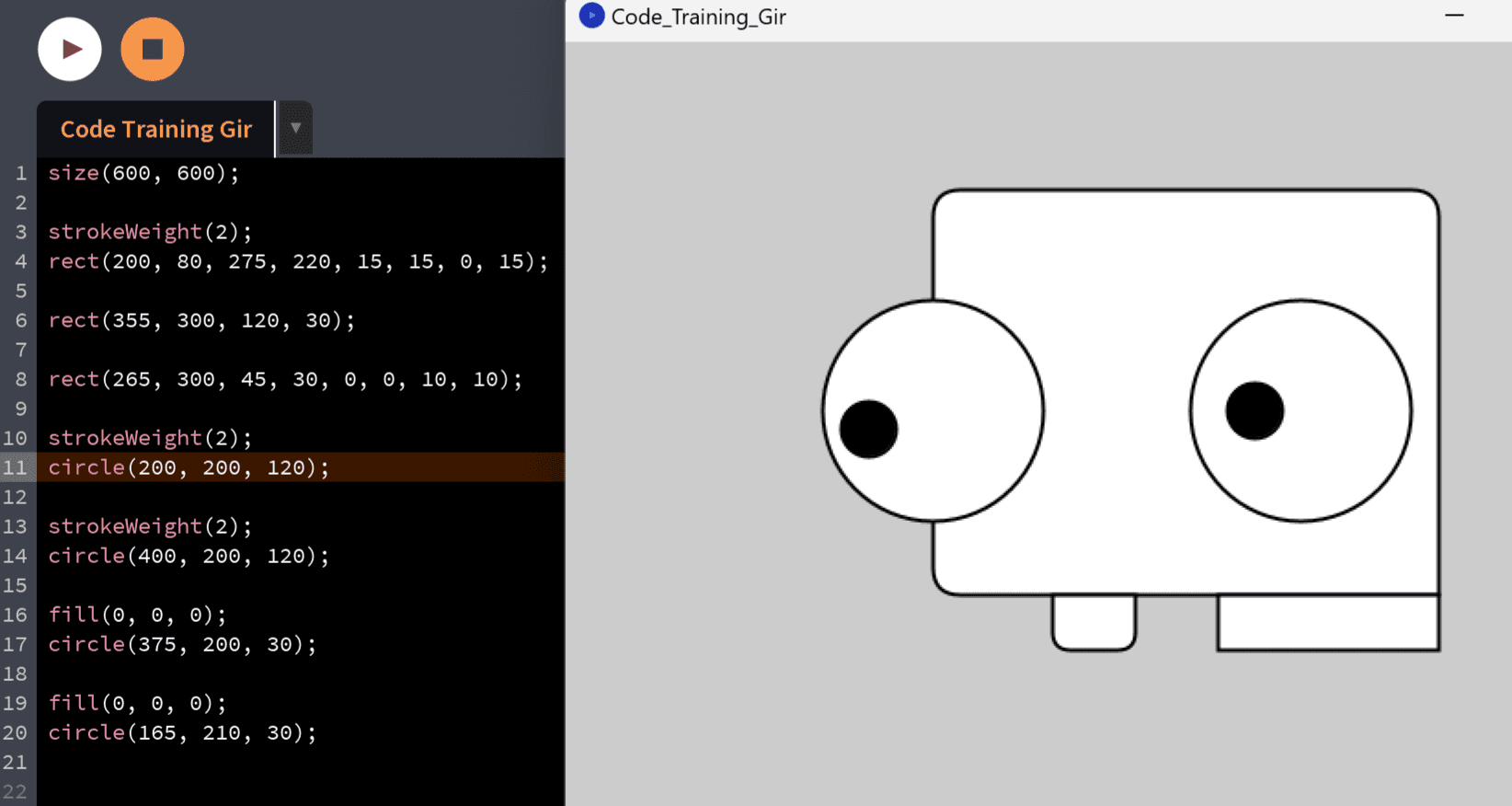Click the Run (play) button
The height and width of the screenshot is (806, 1512).
tap(70, 50)
